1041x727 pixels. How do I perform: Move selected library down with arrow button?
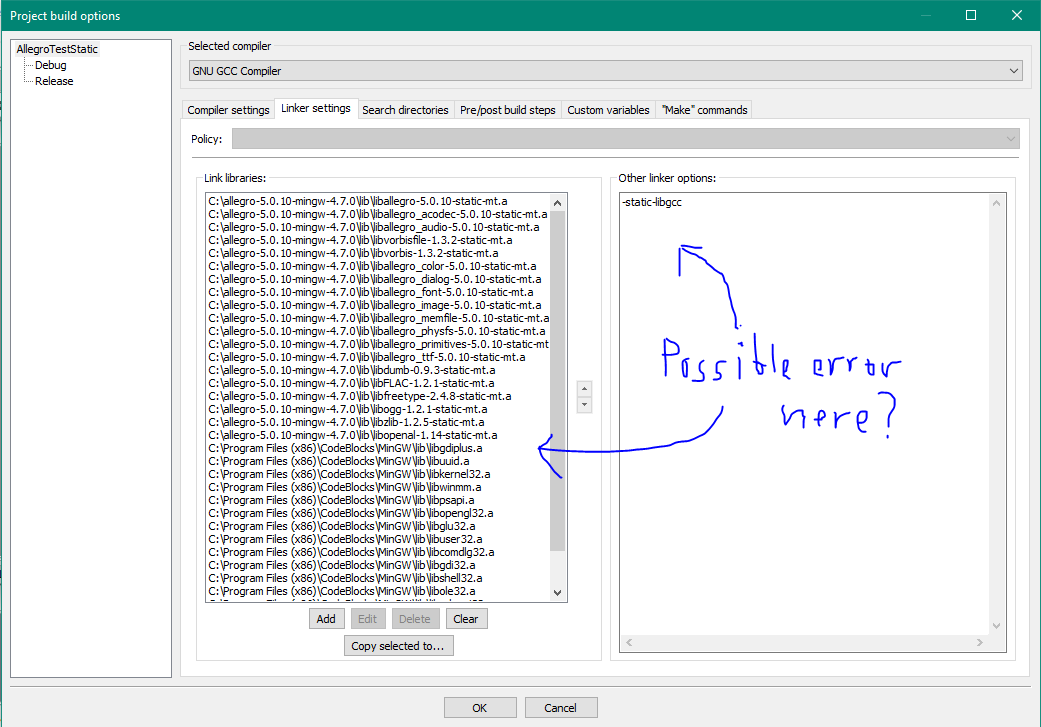(585, 405)
